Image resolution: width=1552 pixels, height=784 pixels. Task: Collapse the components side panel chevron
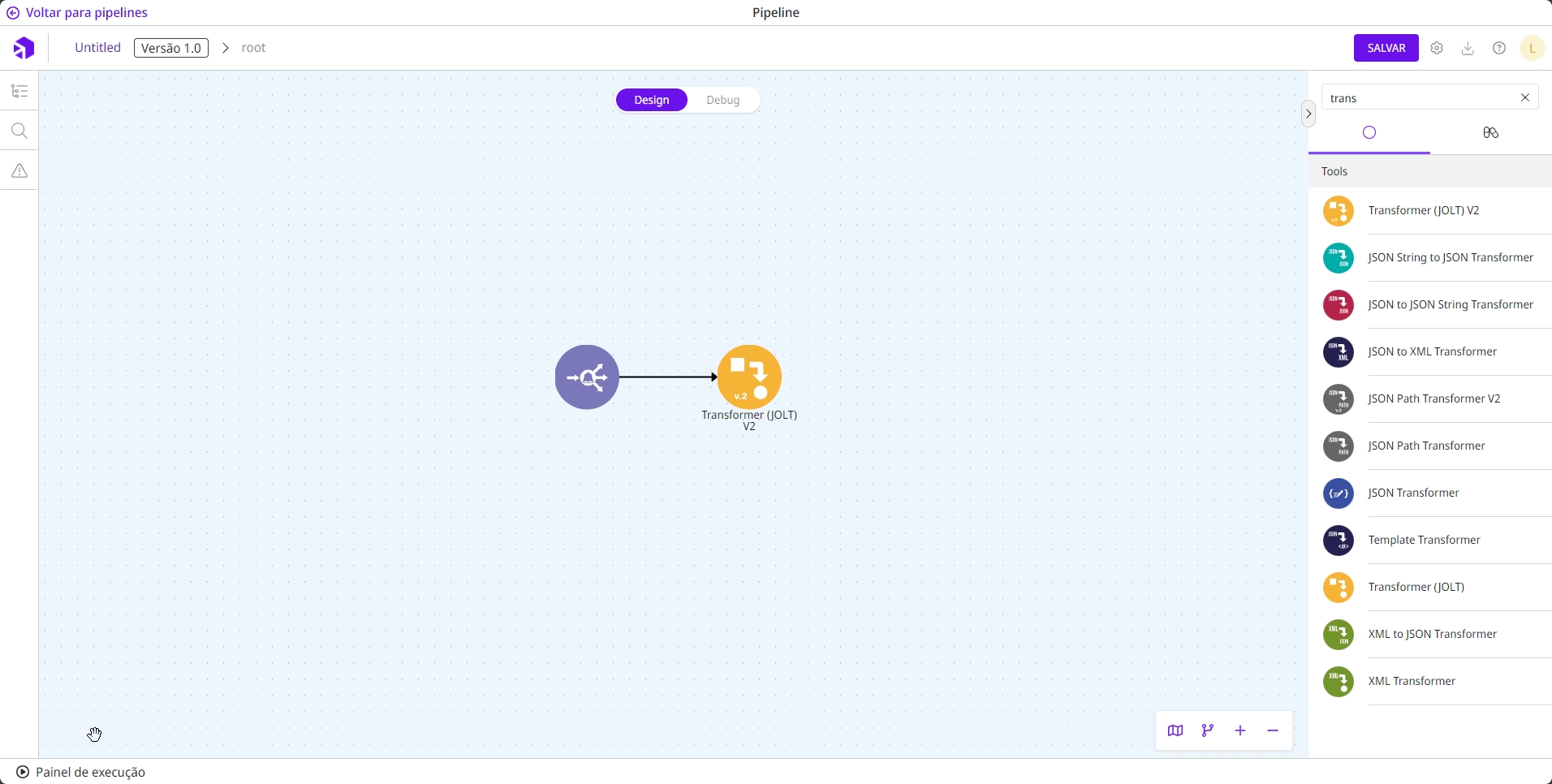1308,114
